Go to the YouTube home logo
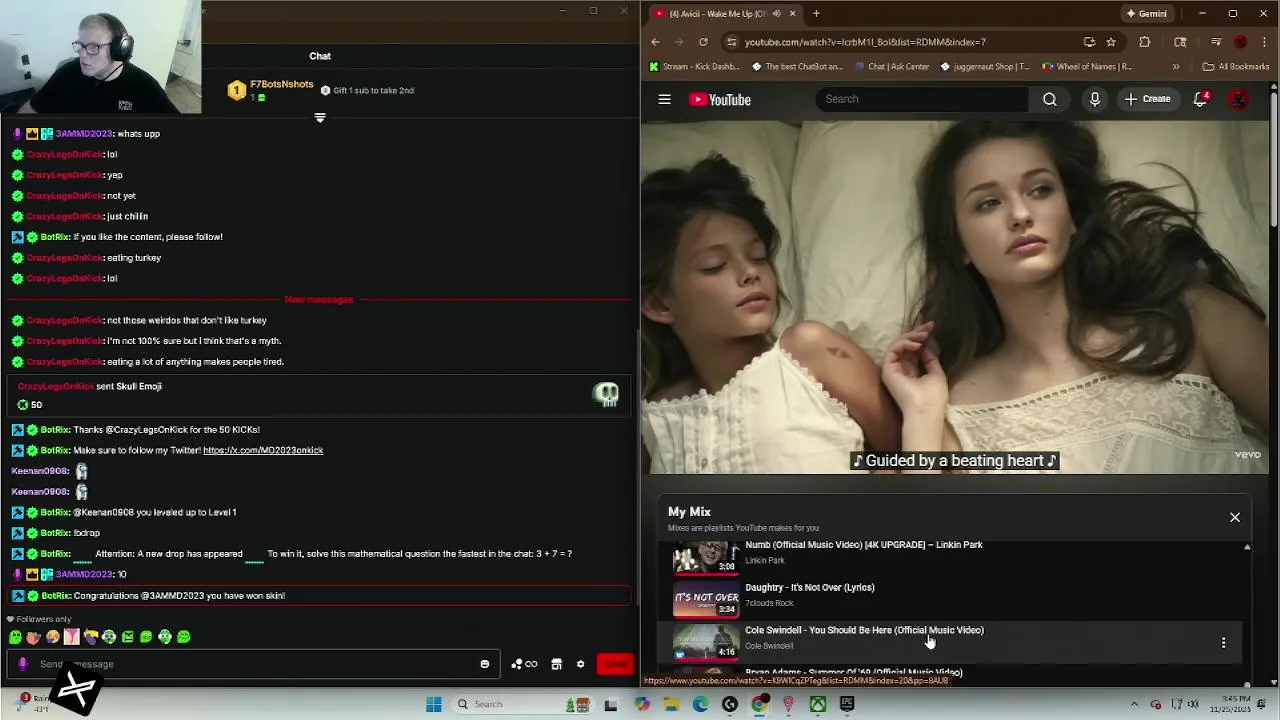This screenshot has width=1280, height=720. tap(720, 99)
